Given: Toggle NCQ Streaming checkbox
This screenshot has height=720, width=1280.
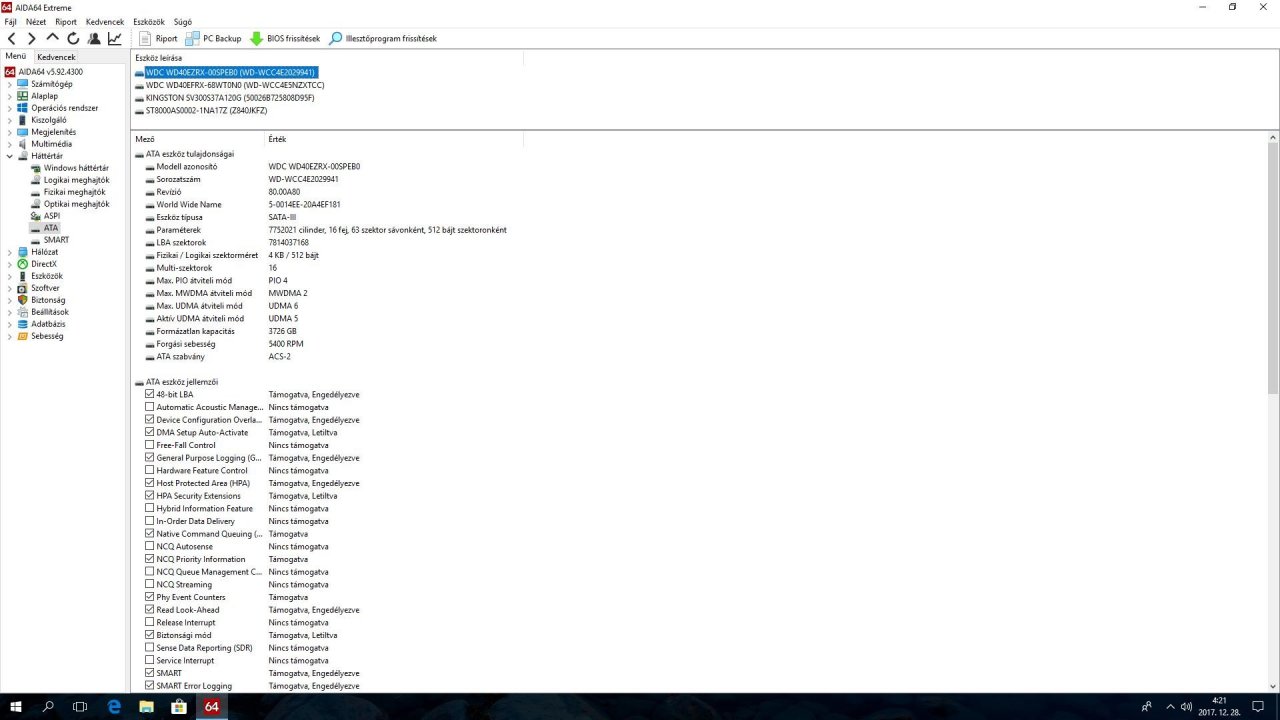Looking at the screenshot, I should (x=150, y=585).
